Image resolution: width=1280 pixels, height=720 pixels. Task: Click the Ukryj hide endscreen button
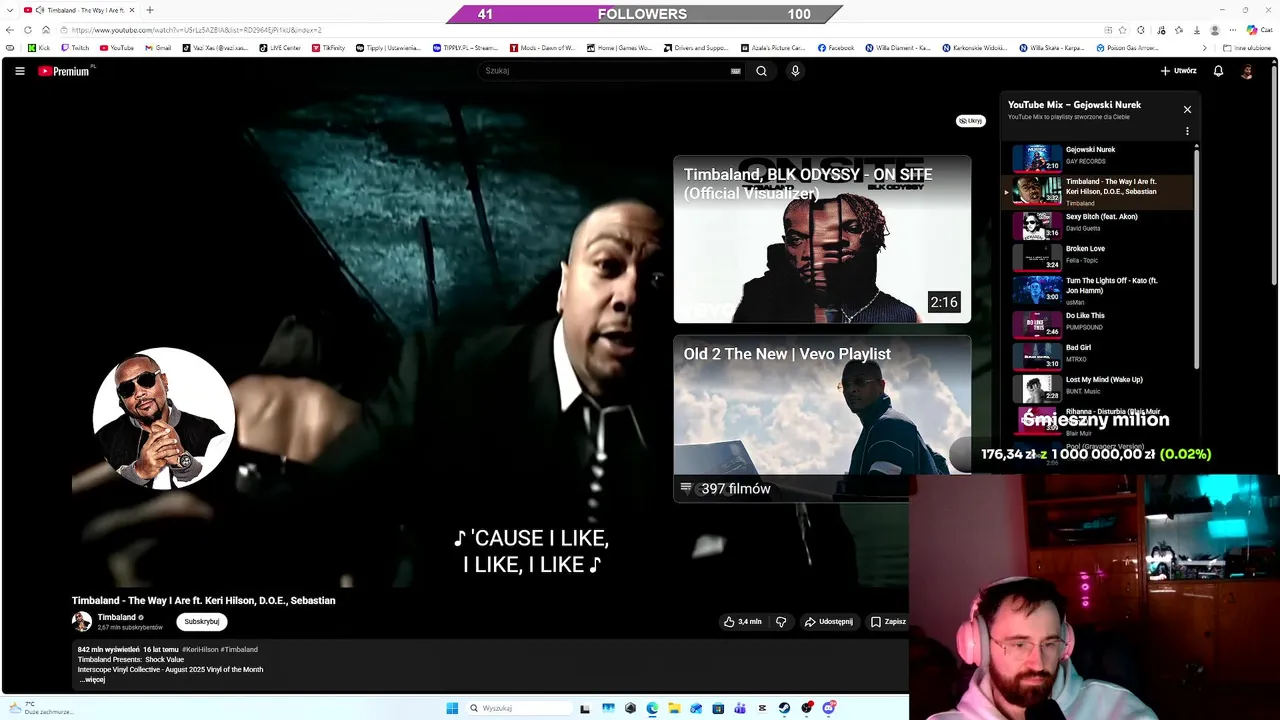click(x=970, y=121)
